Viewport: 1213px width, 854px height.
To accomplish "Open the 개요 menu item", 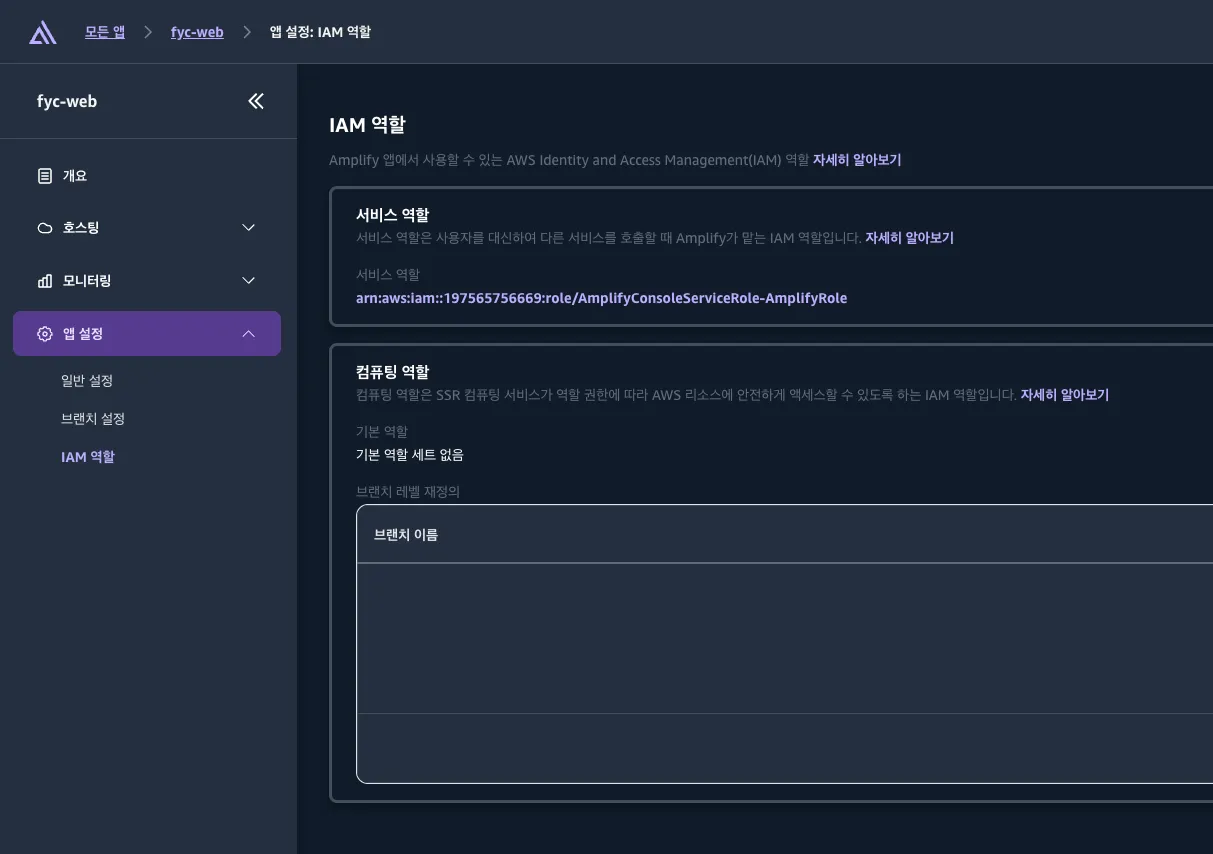I will coord(147,176).
